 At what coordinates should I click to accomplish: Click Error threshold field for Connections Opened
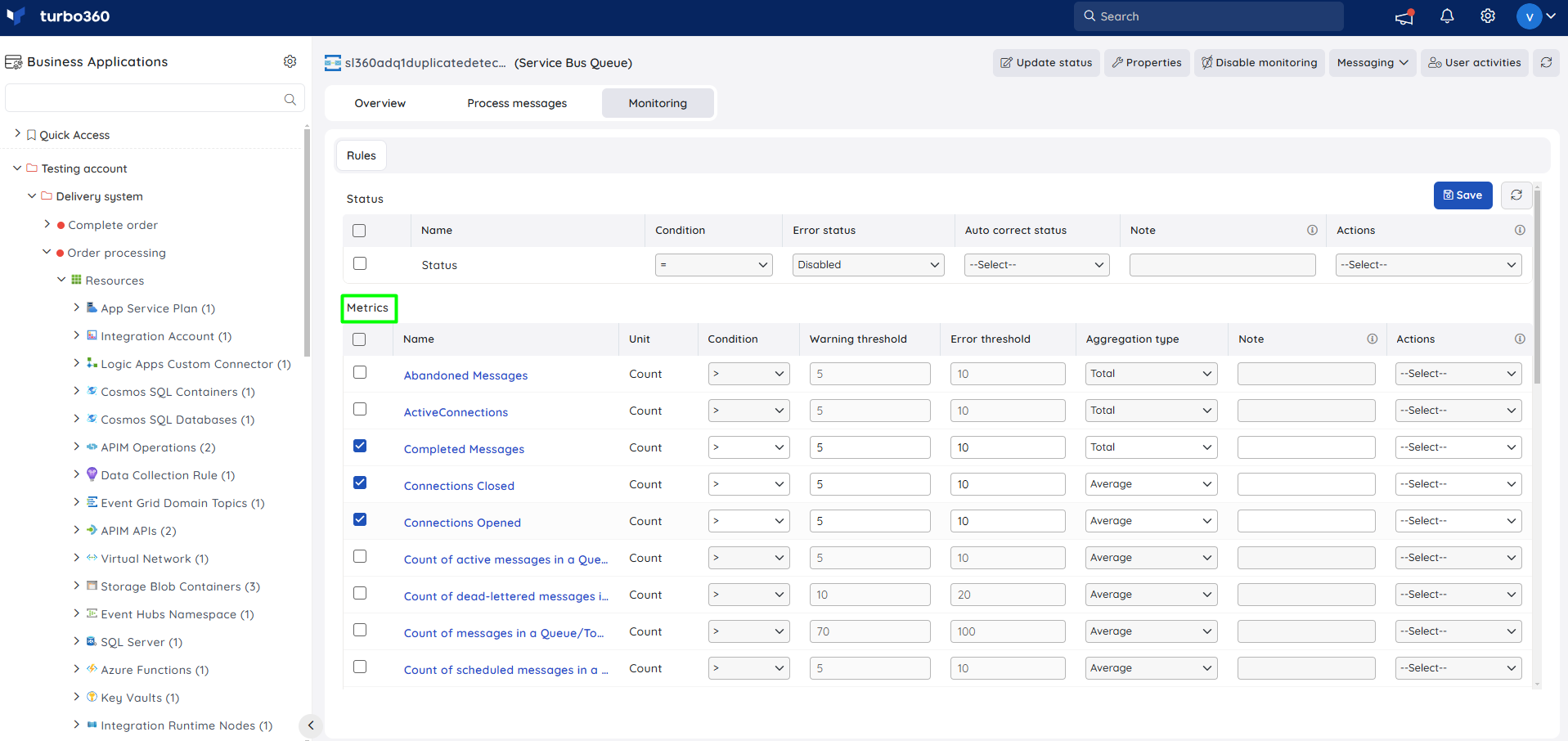click(x=1008, y=521)
